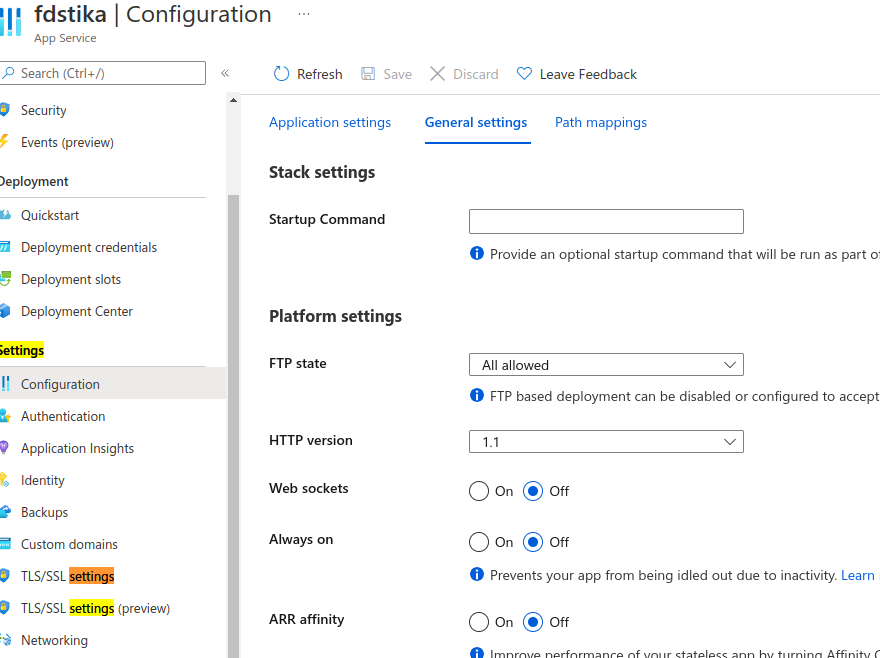
Task: Click the Leave Feedback heart icon
Action: point(524,74)
